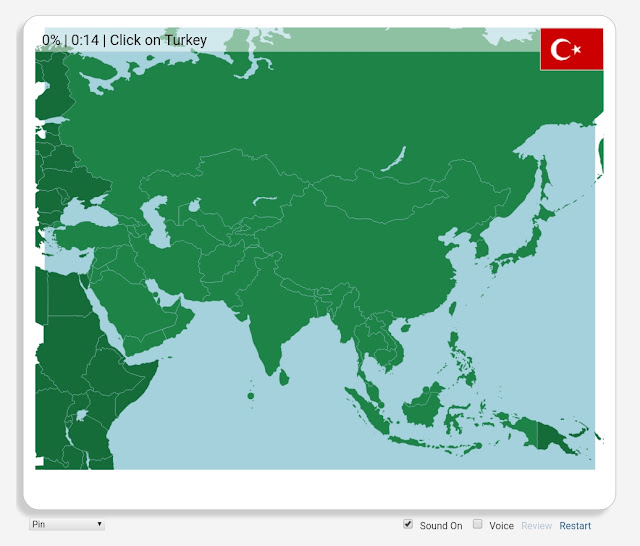This screenshot has height=546, width=640.
Task: Click the Restart link
Action: pos(575,526)
